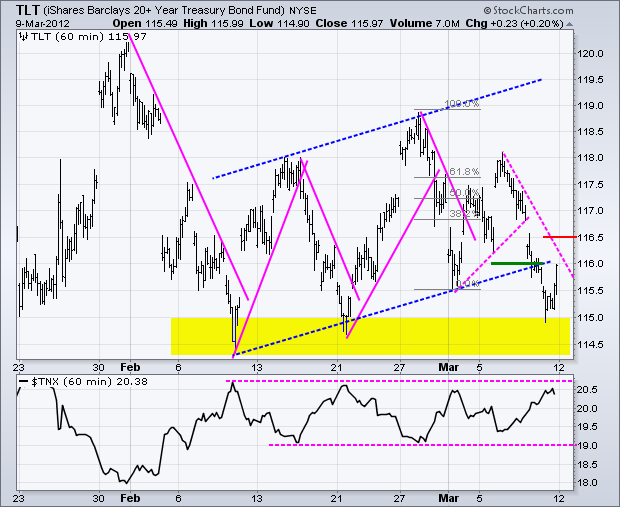Image resolution: width=620 pixels, height=507 pixels.
Task: Click the 118.5 price axis label
Action: click(x=590, y=132)
